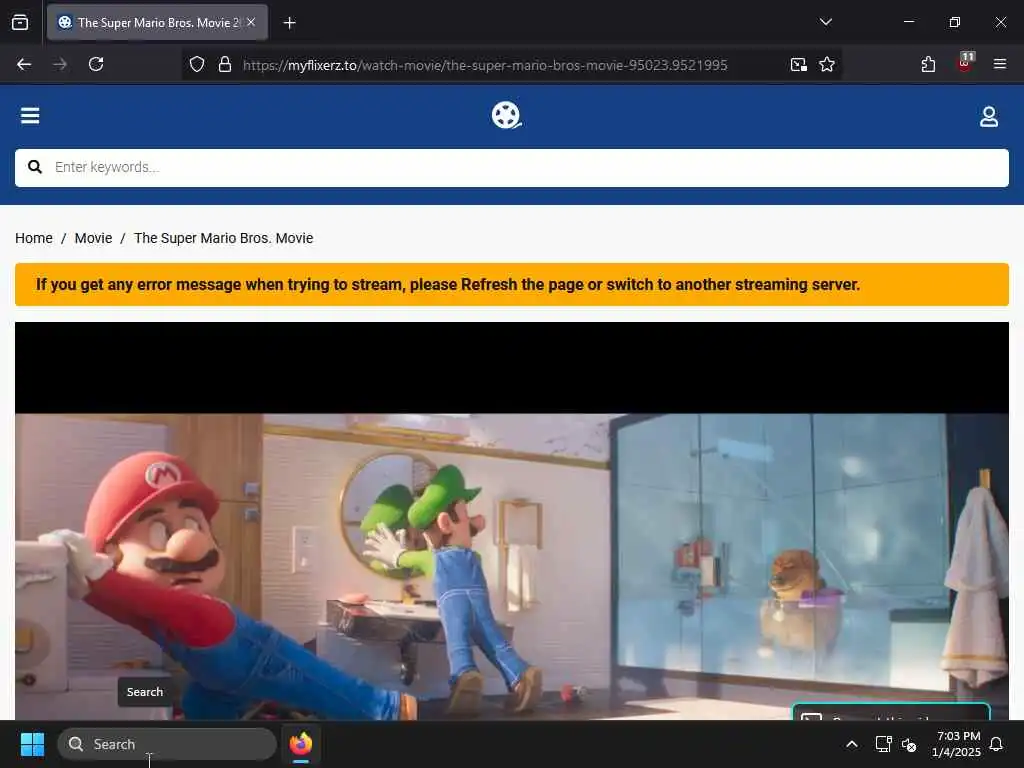Select the Super Mario Bros. Movie browser tab

(x=157, y=22)
